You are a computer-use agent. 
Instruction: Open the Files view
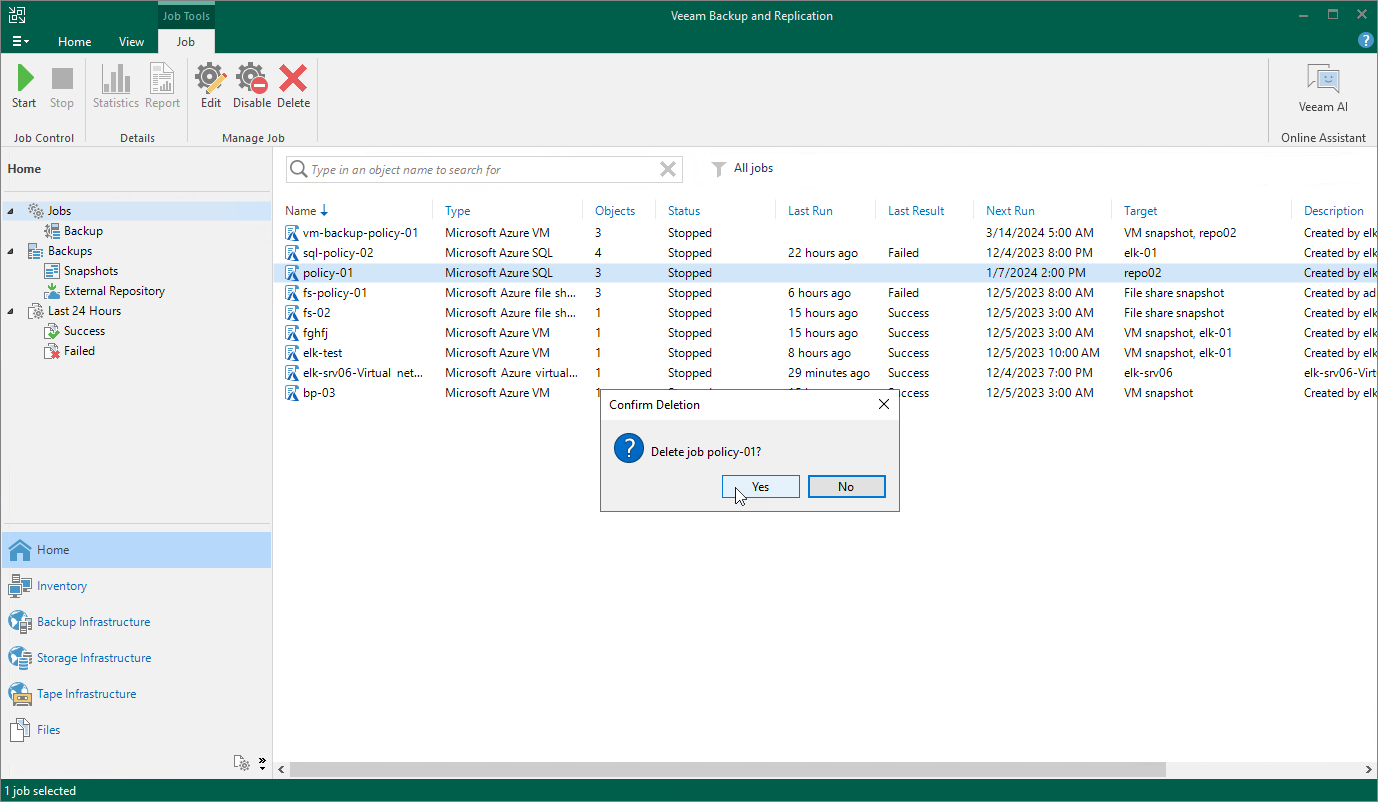pyautogui.click(x=136, y=730)
